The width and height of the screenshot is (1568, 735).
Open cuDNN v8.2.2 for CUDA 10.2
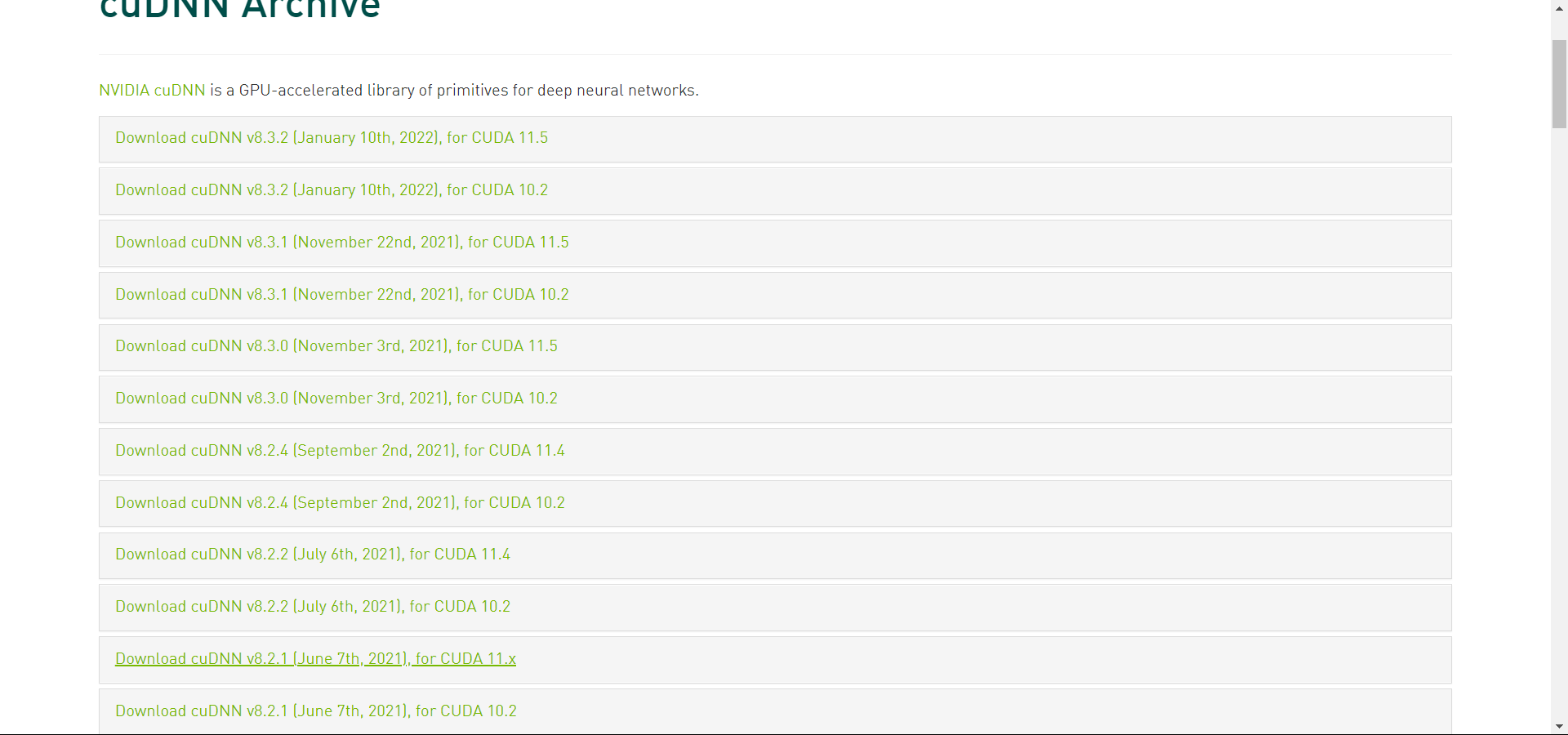313,607
